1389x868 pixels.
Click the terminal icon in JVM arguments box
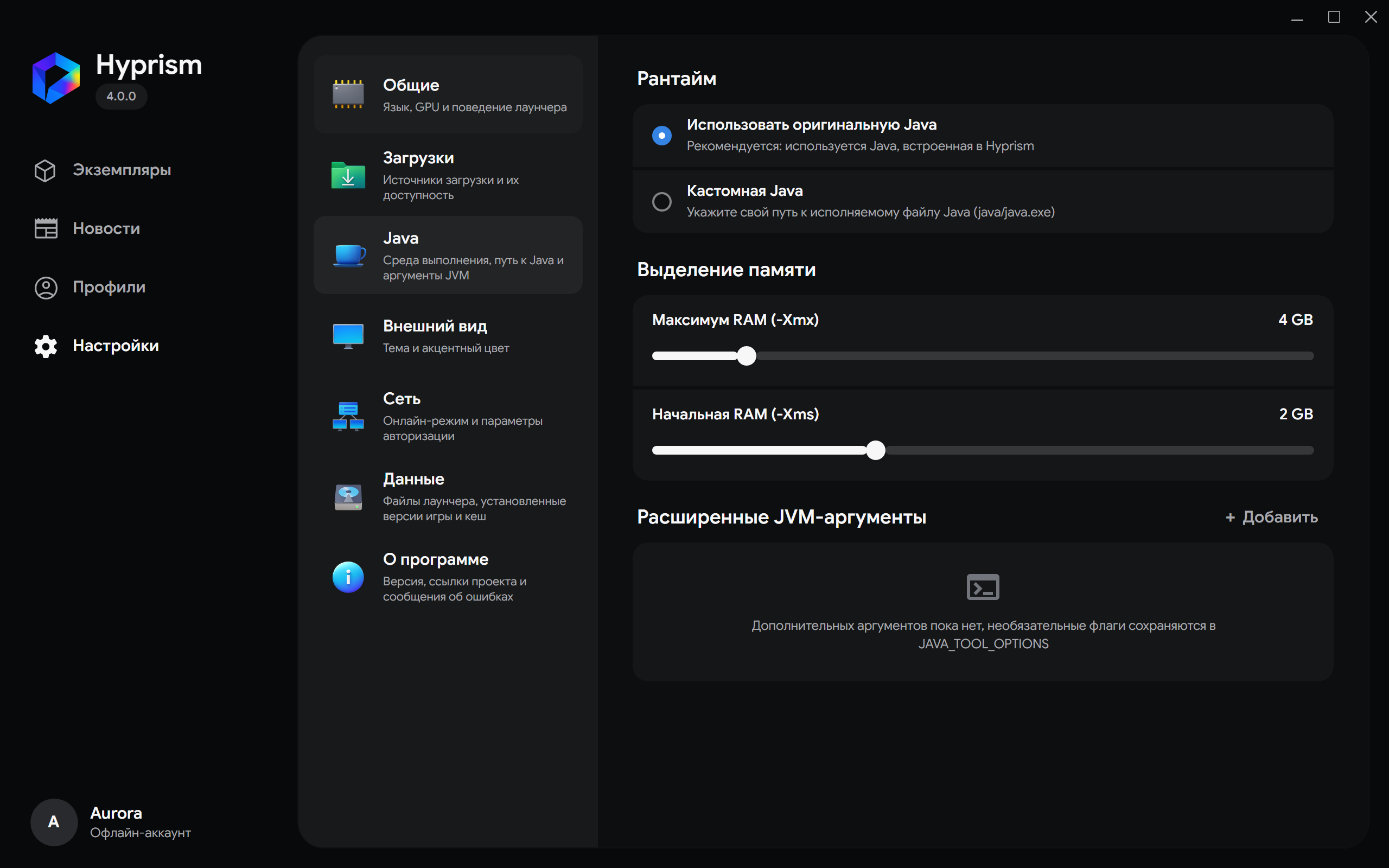(983, 586)
